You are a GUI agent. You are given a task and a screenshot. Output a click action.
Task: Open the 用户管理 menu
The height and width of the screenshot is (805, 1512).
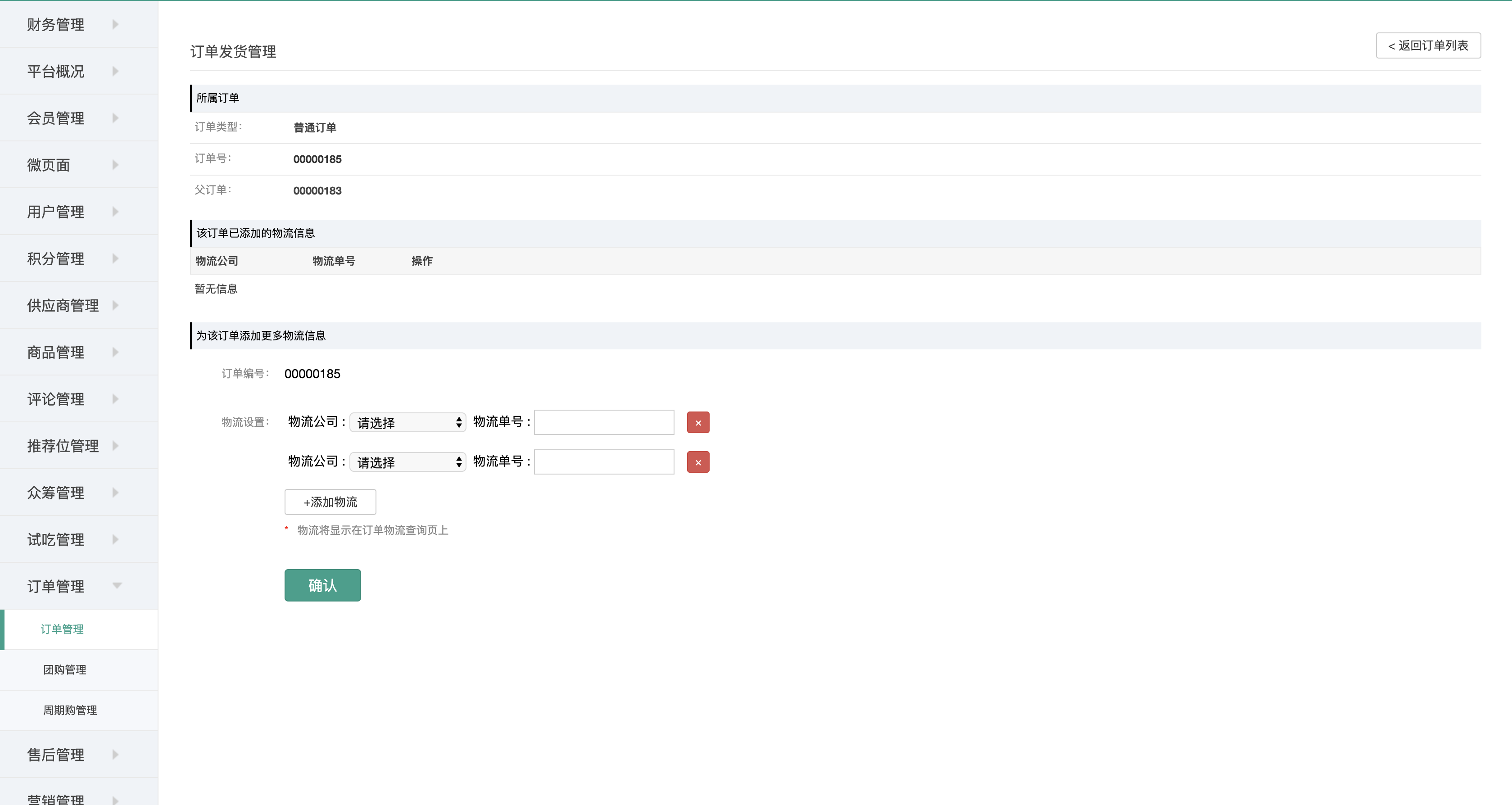79,211
